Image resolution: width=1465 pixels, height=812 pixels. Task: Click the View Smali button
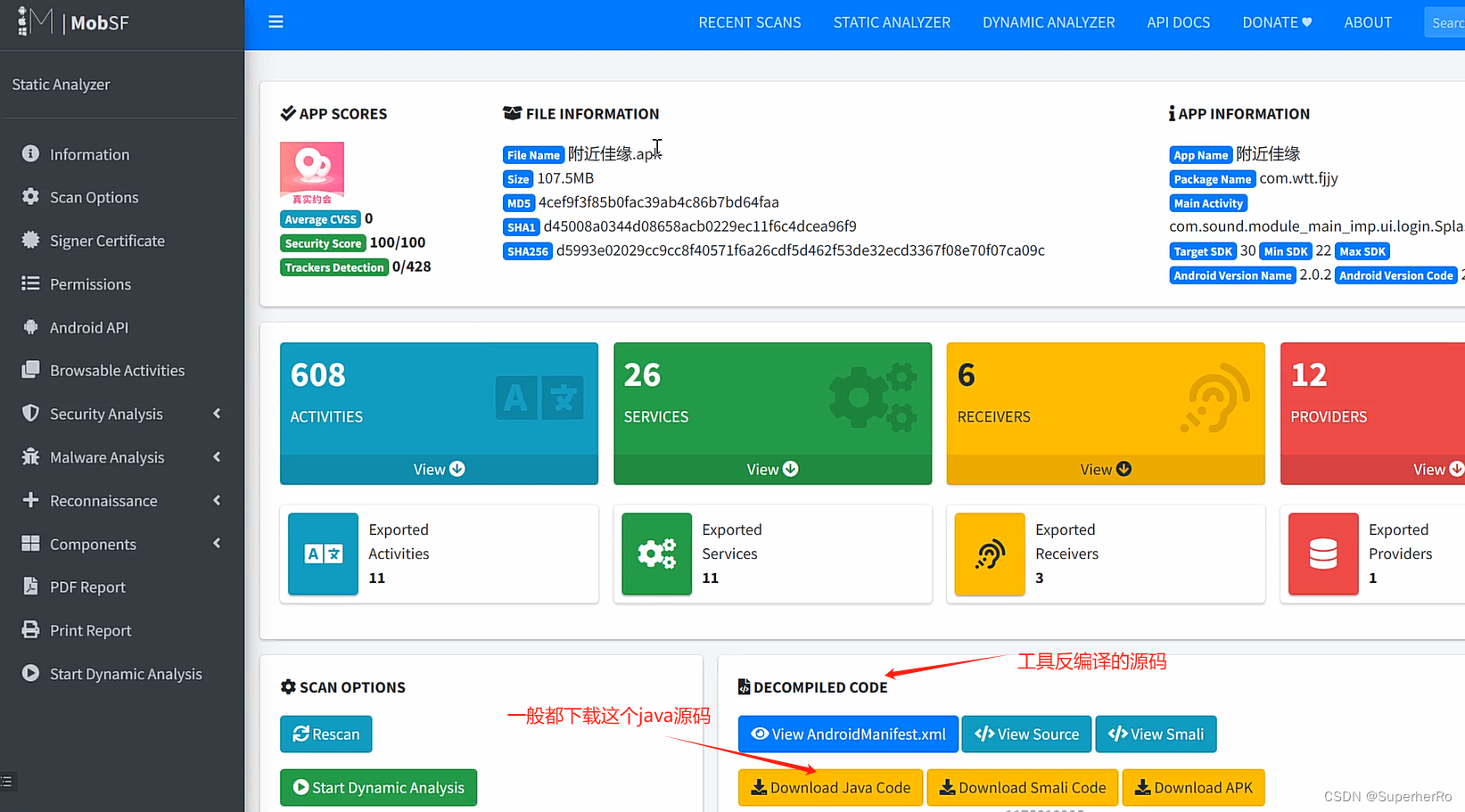click(x=1156, y=734)
